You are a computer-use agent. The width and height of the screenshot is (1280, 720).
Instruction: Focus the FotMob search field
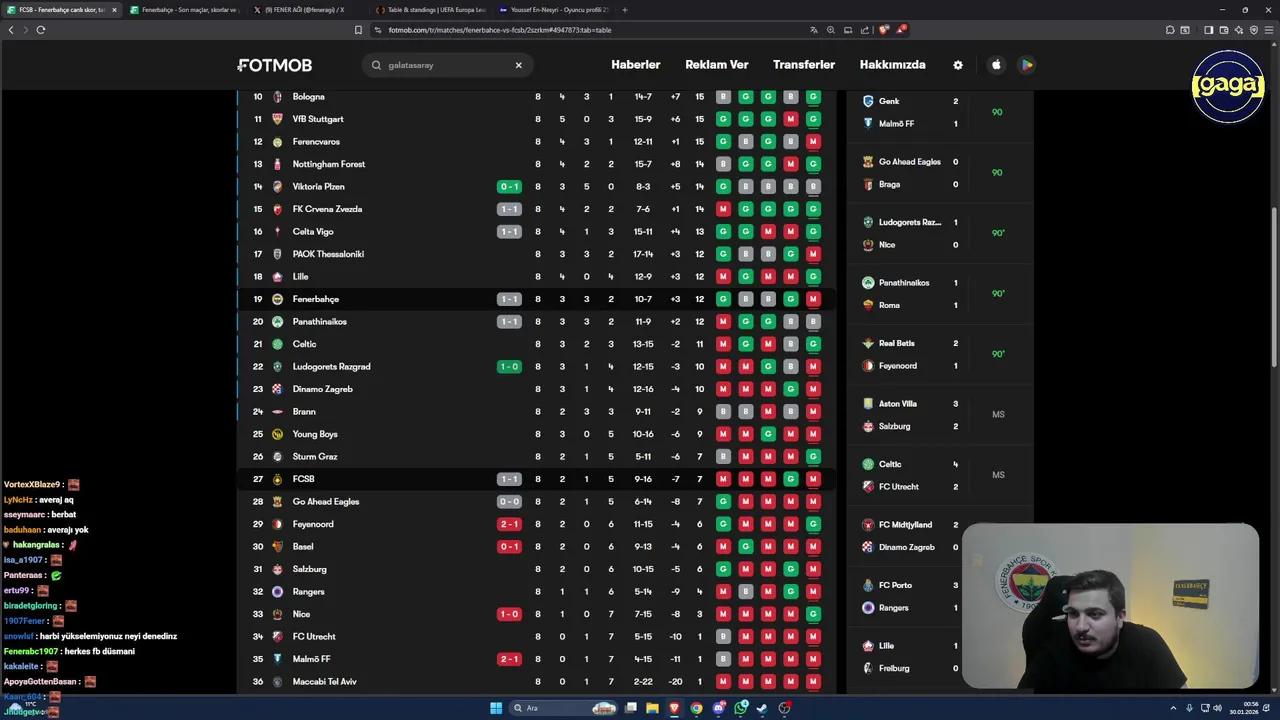[x=447, y=65]
